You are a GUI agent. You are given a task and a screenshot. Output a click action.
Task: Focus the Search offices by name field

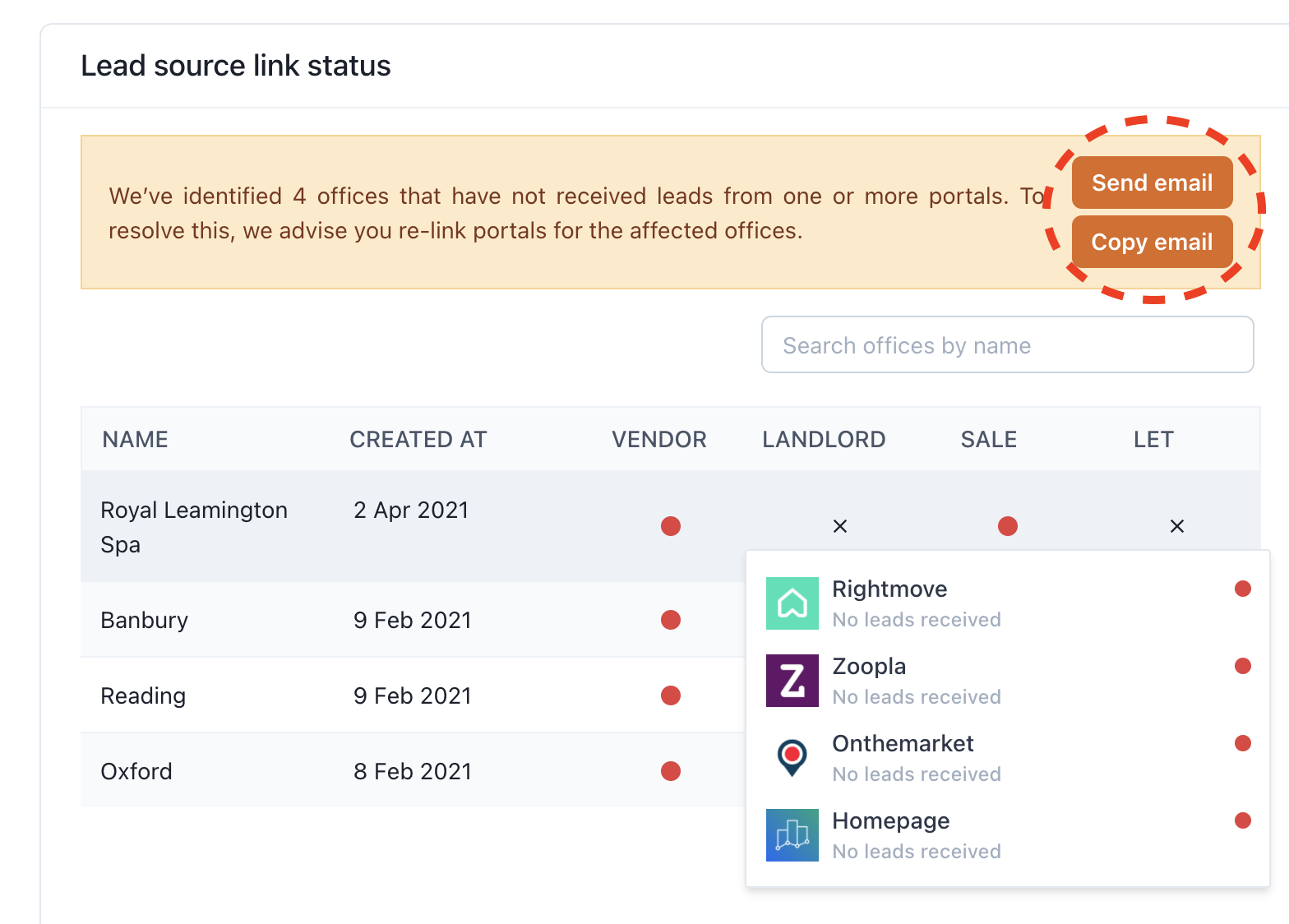(1007, 345)
